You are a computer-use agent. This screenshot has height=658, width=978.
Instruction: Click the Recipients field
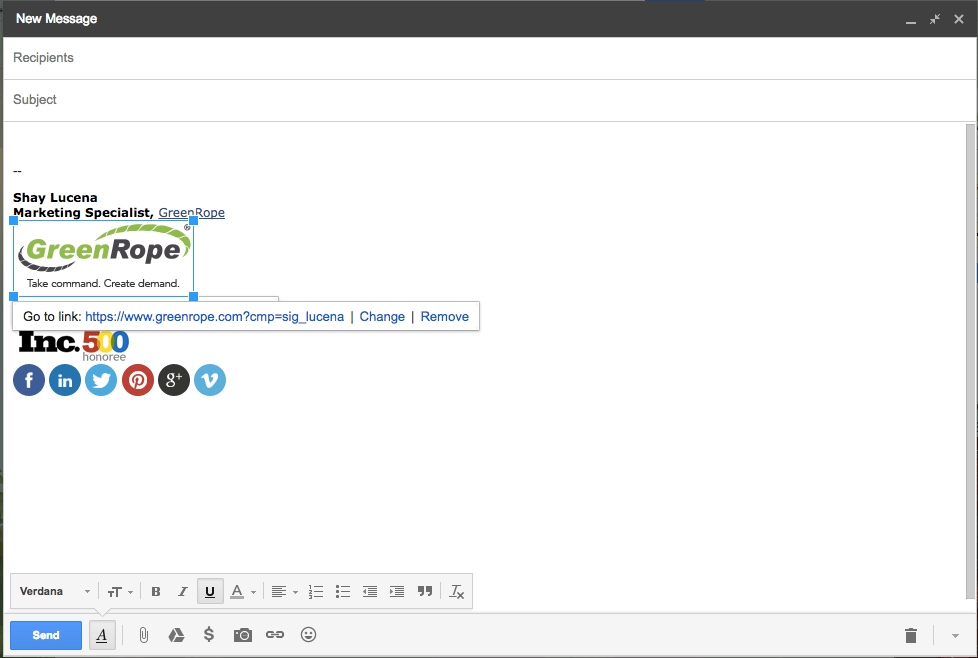click(489, 58)
